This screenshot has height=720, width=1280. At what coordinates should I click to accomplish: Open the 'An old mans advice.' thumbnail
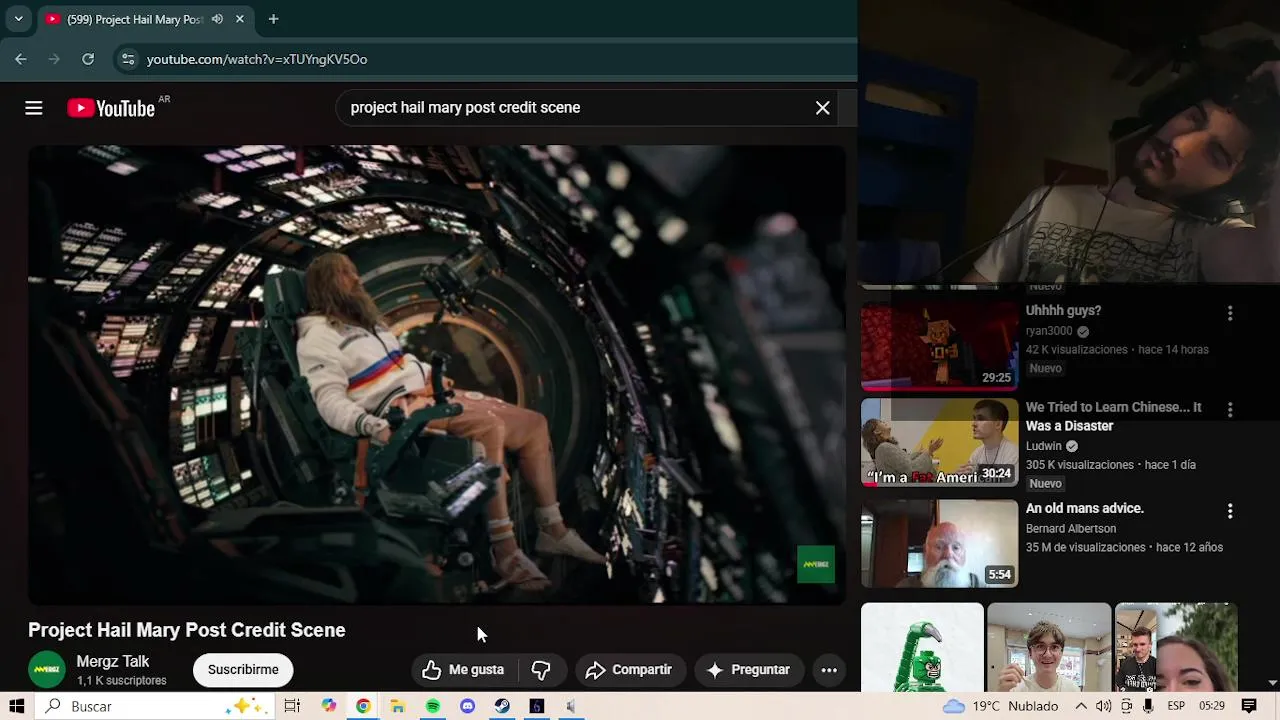pyautogui.click(x=940, y=544)
